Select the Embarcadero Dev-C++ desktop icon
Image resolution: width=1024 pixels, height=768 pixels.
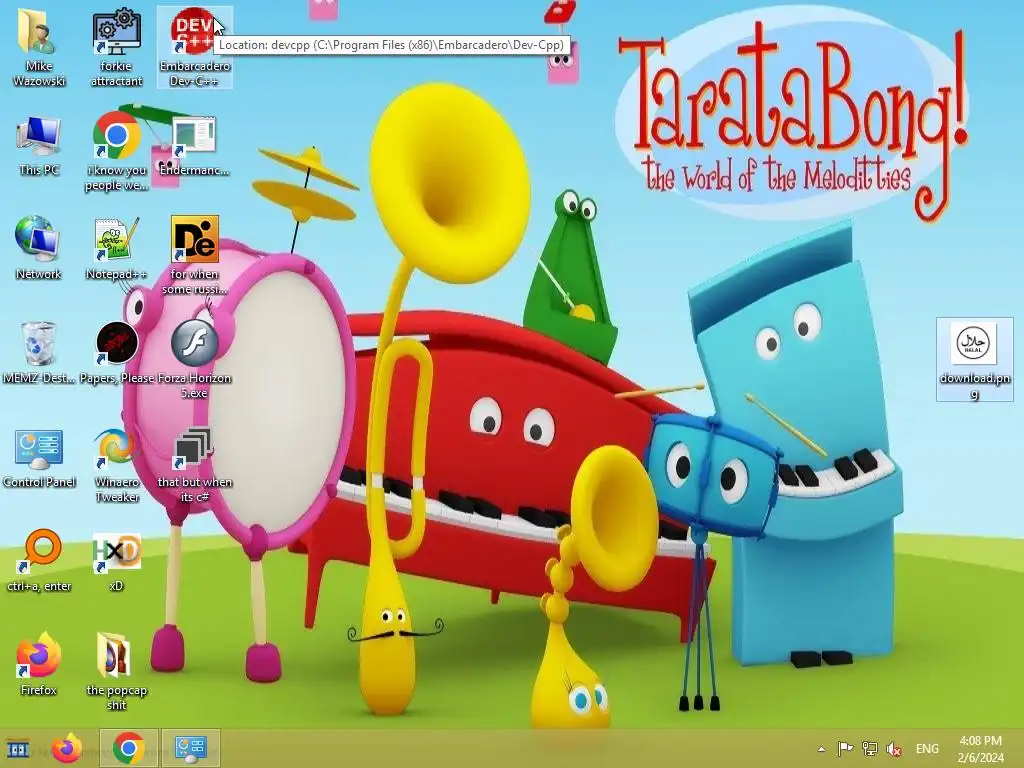coord(195,47)
